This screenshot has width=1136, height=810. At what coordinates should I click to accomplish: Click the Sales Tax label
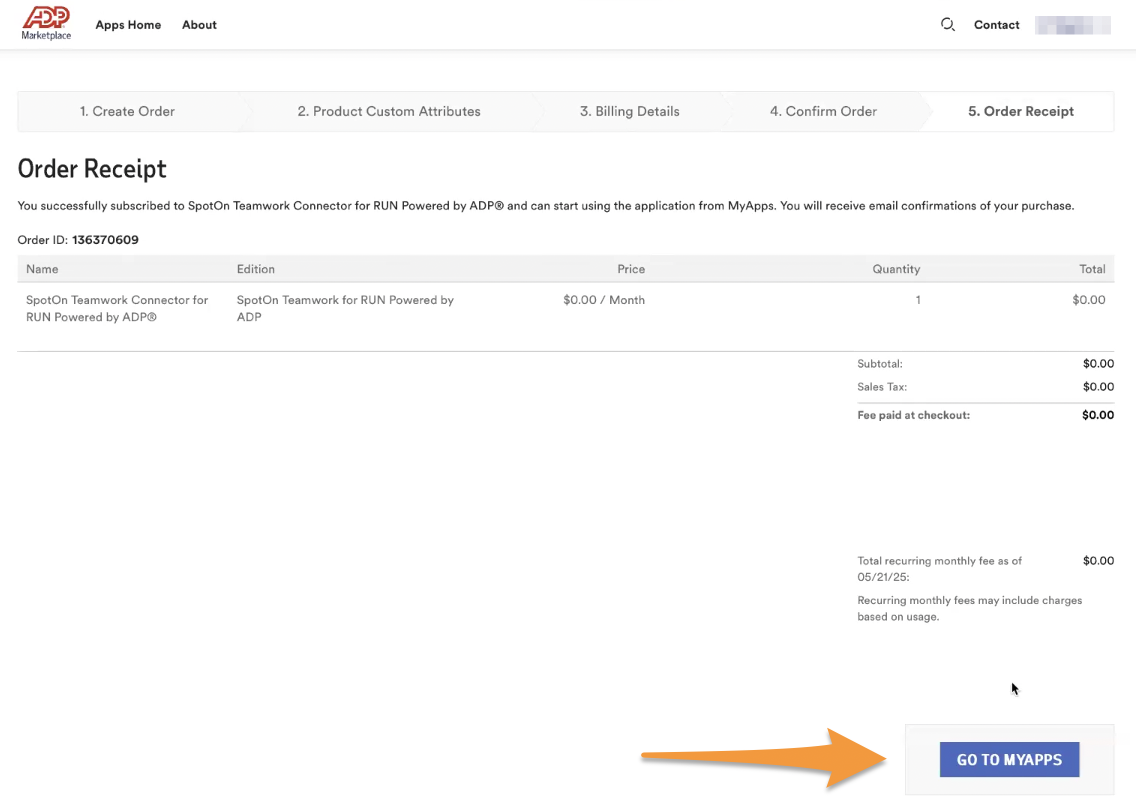[882, 387]
